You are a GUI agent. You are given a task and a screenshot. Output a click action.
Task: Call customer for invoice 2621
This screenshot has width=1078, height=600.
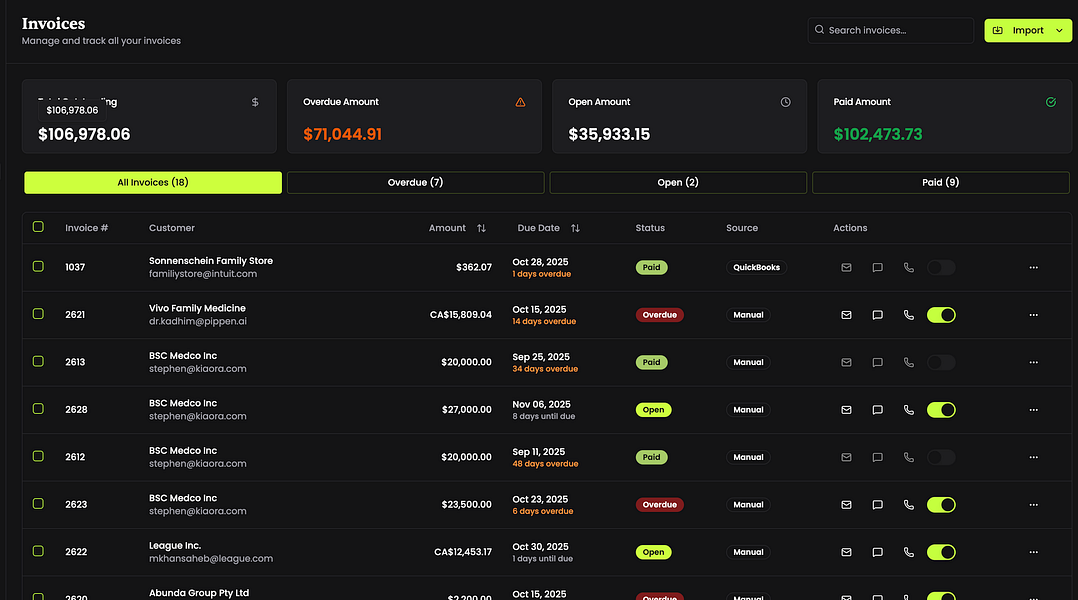[909, 315]
